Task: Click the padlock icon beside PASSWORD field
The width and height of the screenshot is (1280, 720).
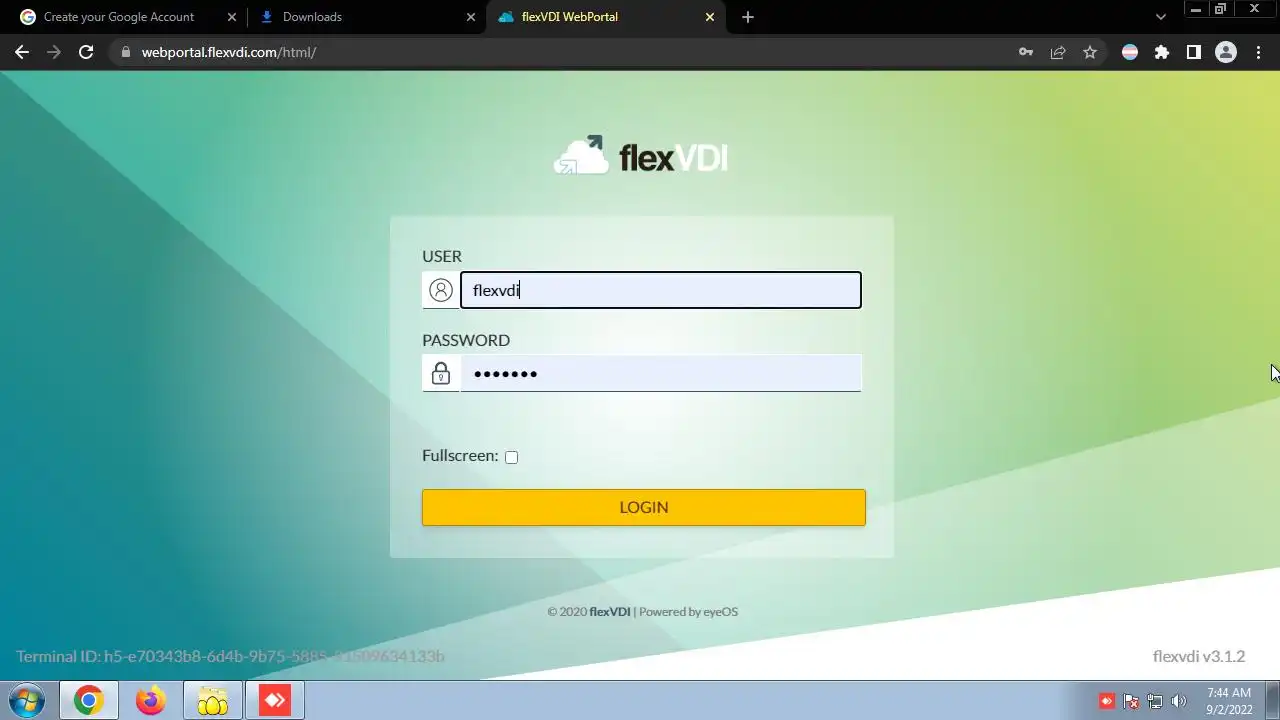Action: click(440, 373)
